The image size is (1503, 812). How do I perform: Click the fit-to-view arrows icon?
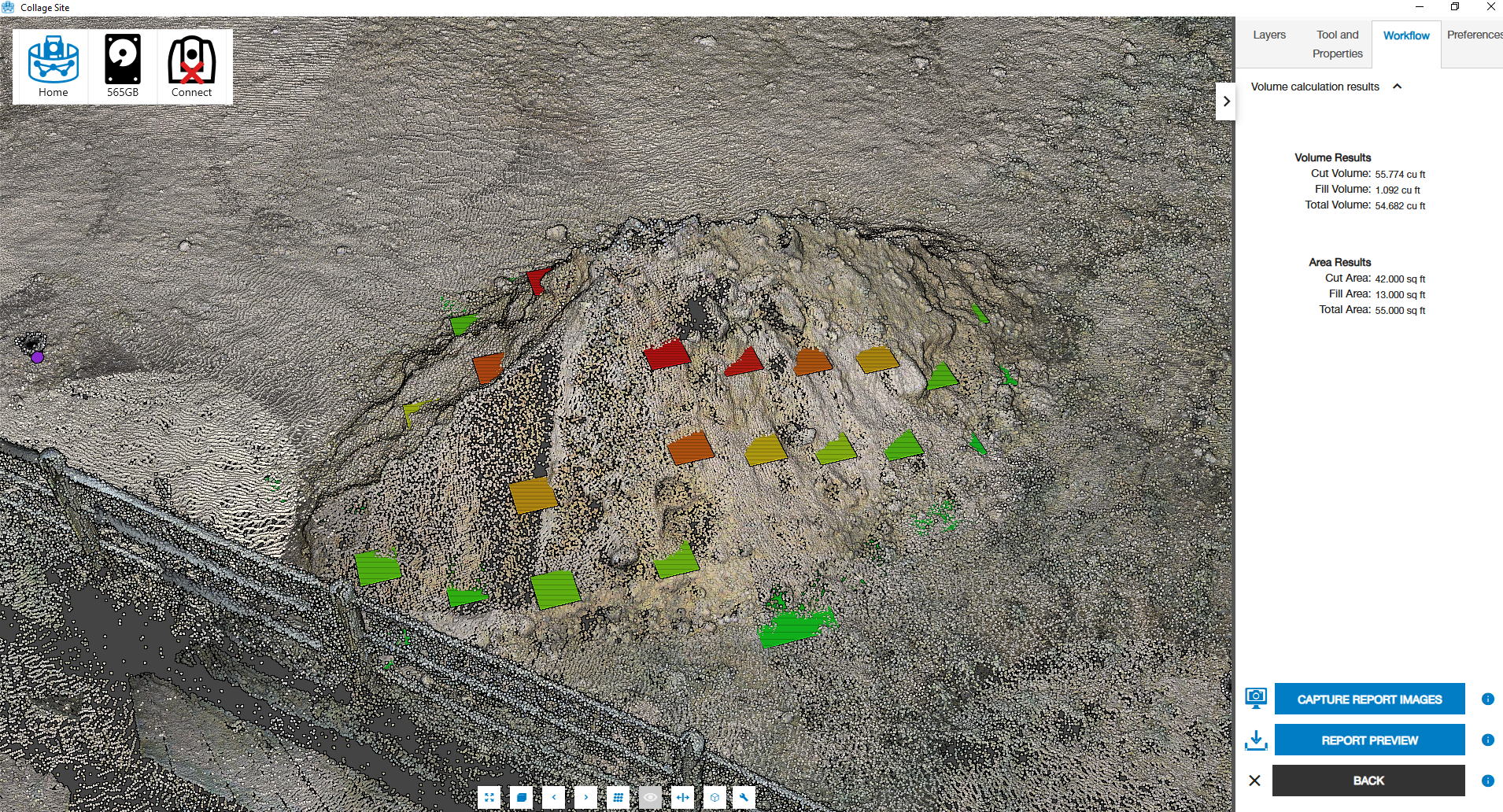489,797
